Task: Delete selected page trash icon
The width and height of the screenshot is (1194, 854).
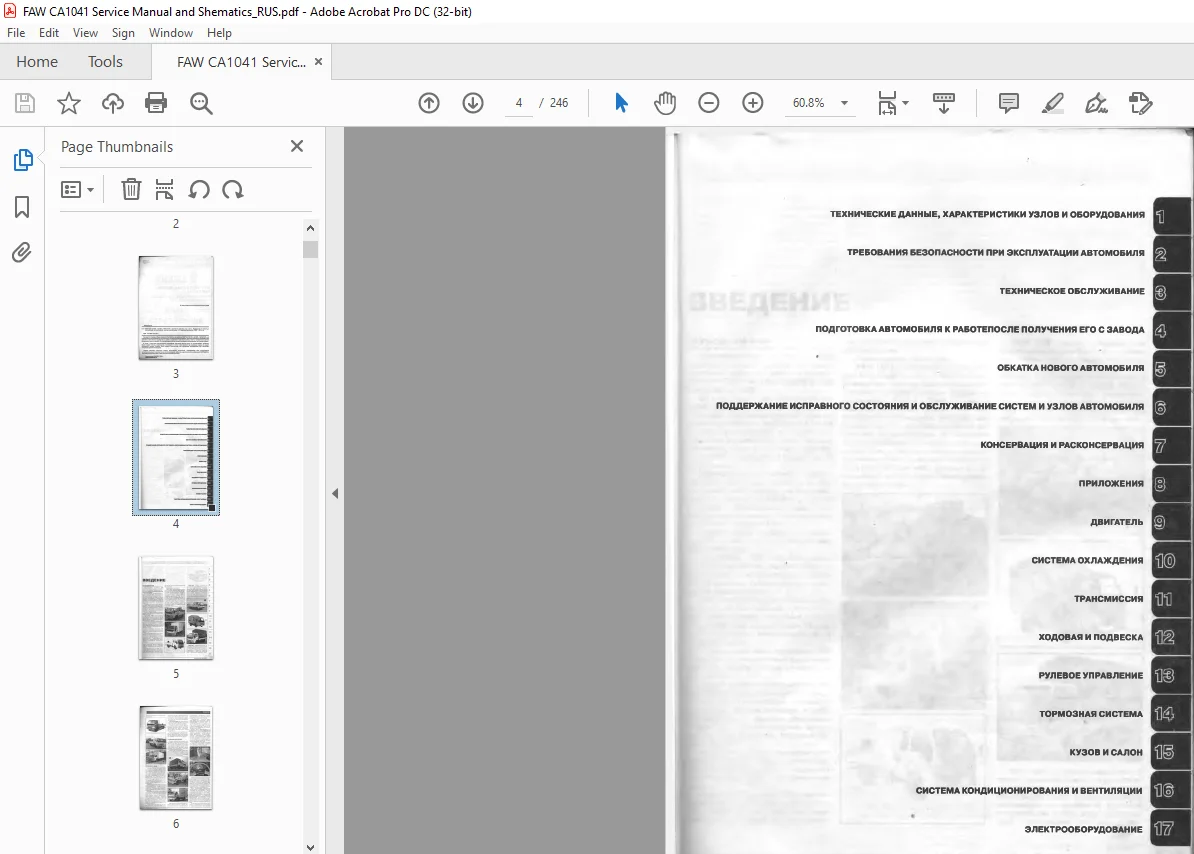Action: pos(131,189)
